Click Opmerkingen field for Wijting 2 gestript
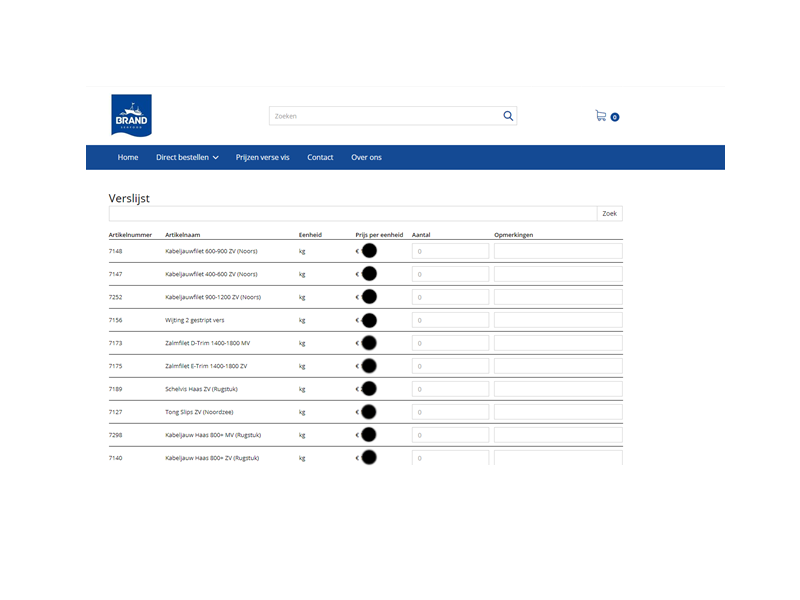Image resolution: width=800 pixels, height=600 pixels. tap(558, 320)
